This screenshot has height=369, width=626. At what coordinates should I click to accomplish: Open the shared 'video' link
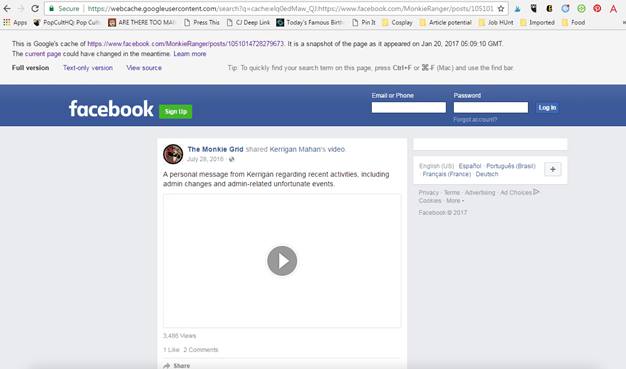point(336,149)
